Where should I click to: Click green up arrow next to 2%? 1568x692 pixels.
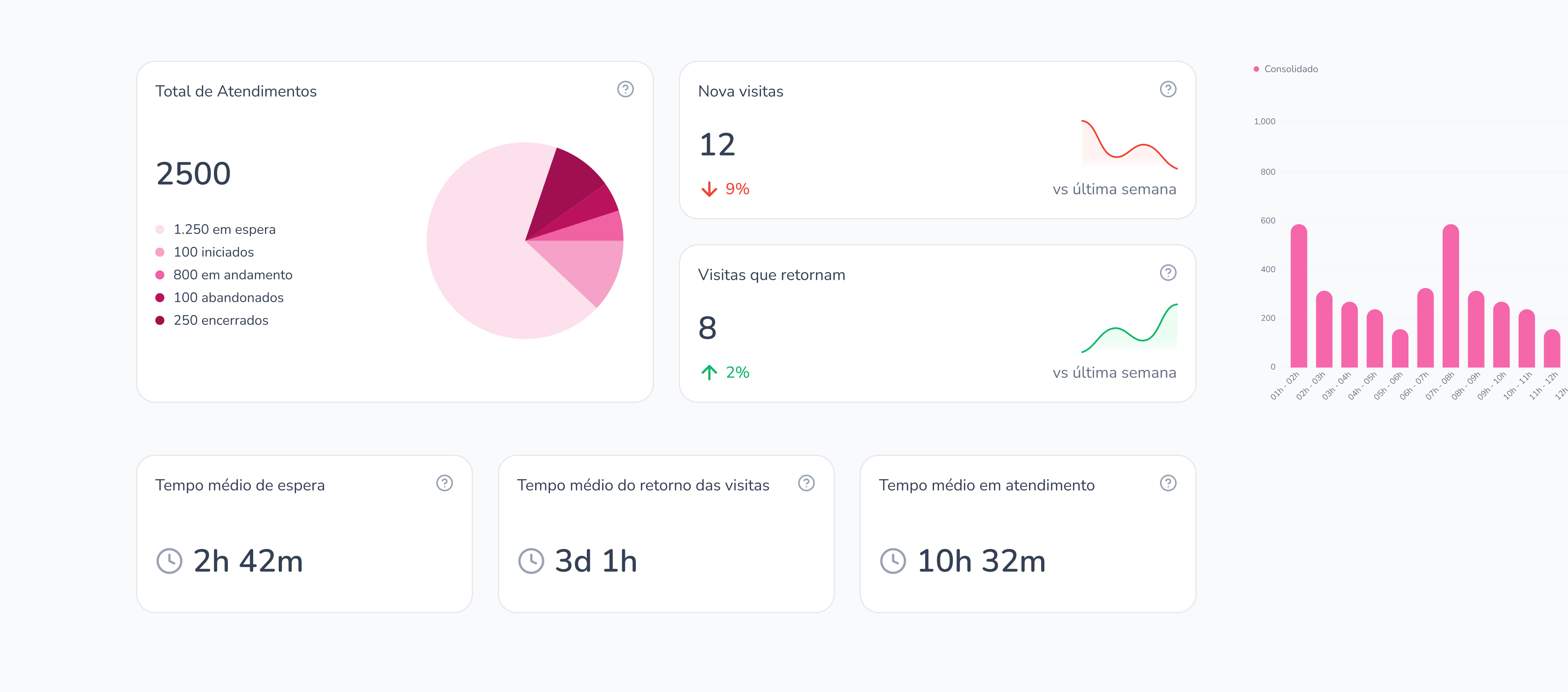(x=708, y=373)
